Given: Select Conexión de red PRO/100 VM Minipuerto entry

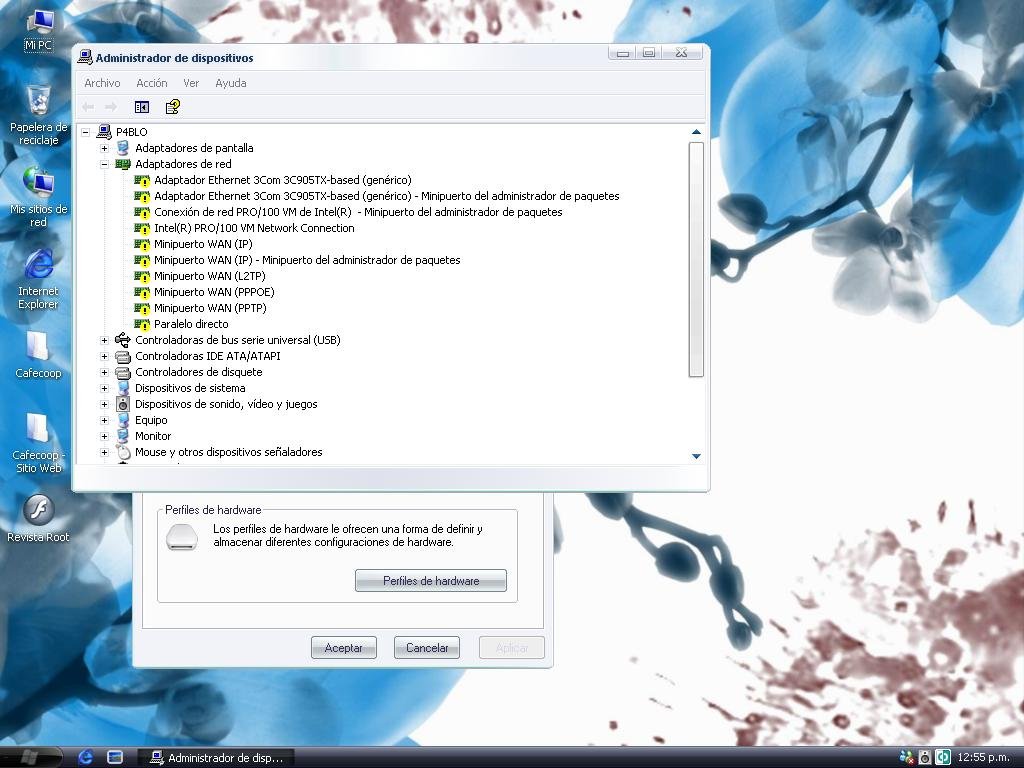Looking at the screenshot, I should point(358,212).
